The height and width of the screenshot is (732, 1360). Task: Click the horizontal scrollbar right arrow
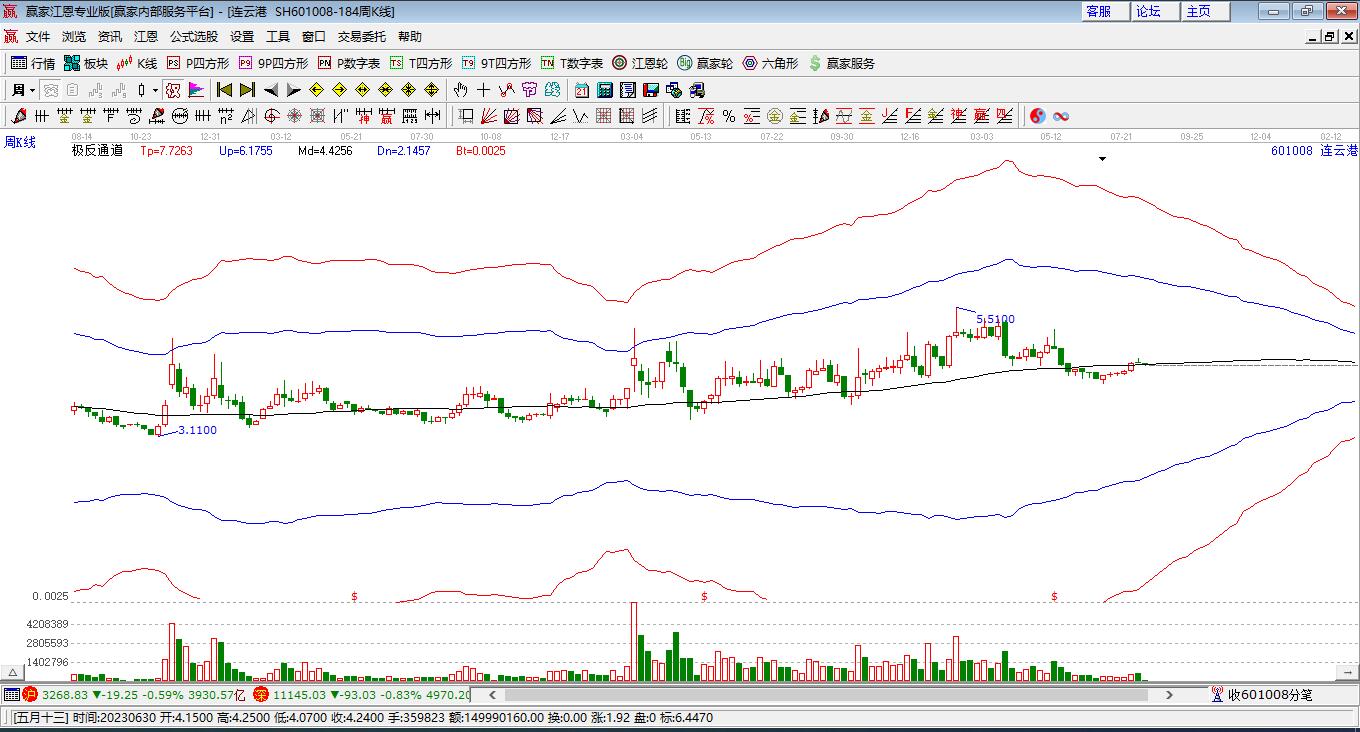1169,694
